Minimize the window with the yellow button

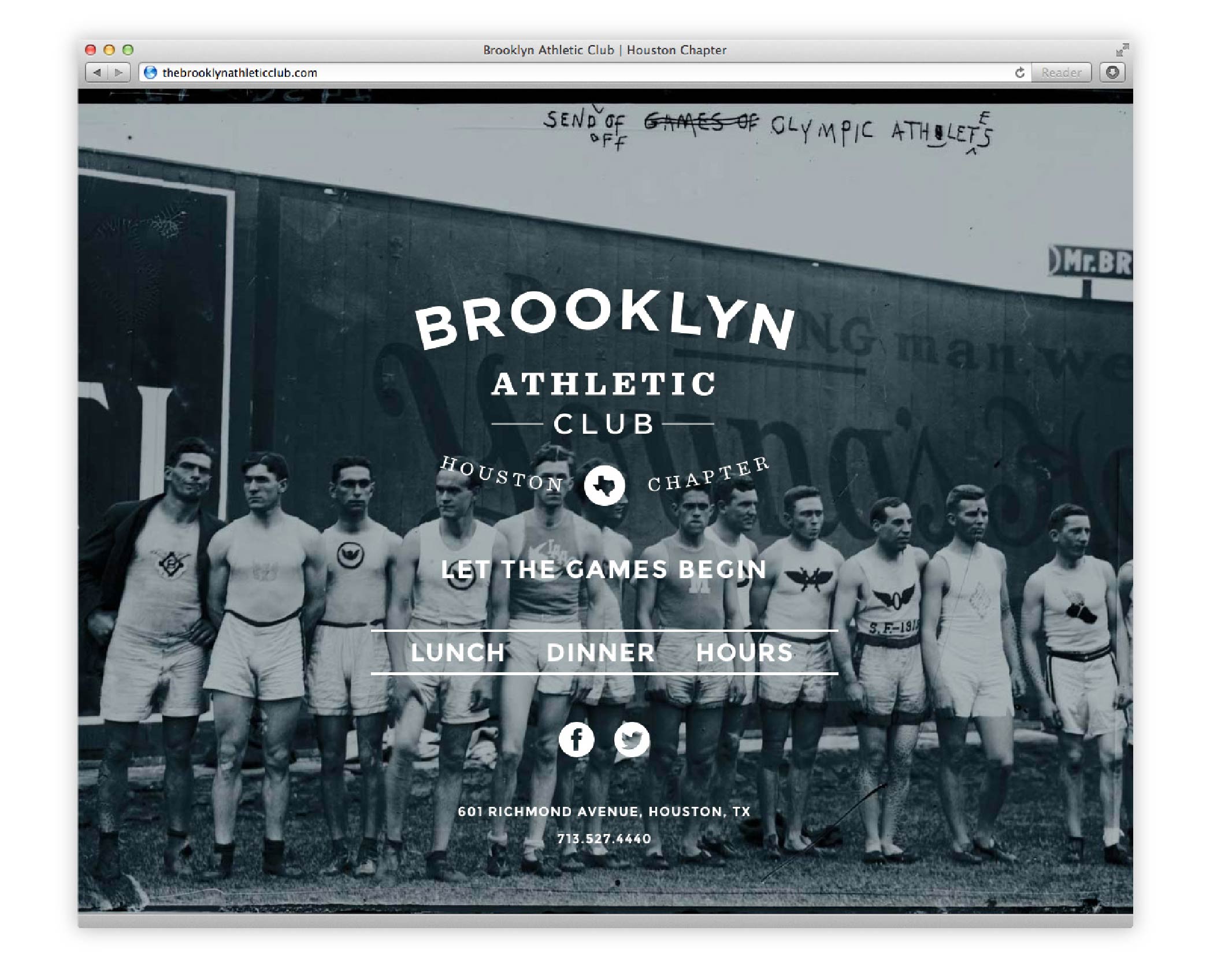pyautogui.click(x=109, y=50)
